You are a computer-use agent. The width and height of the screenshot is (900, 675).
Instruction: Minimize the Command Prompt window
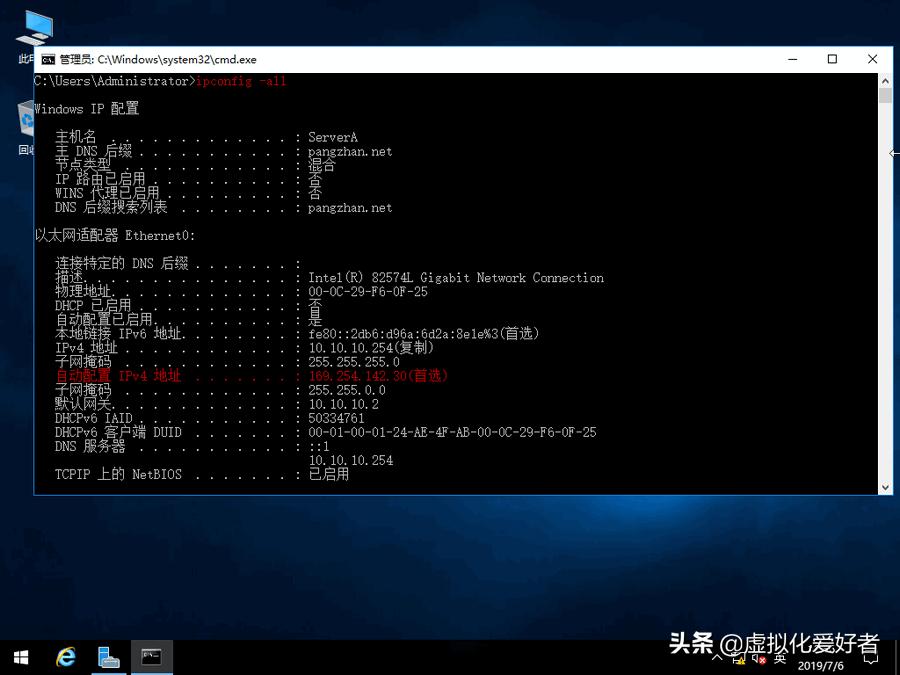click(791, 59)
